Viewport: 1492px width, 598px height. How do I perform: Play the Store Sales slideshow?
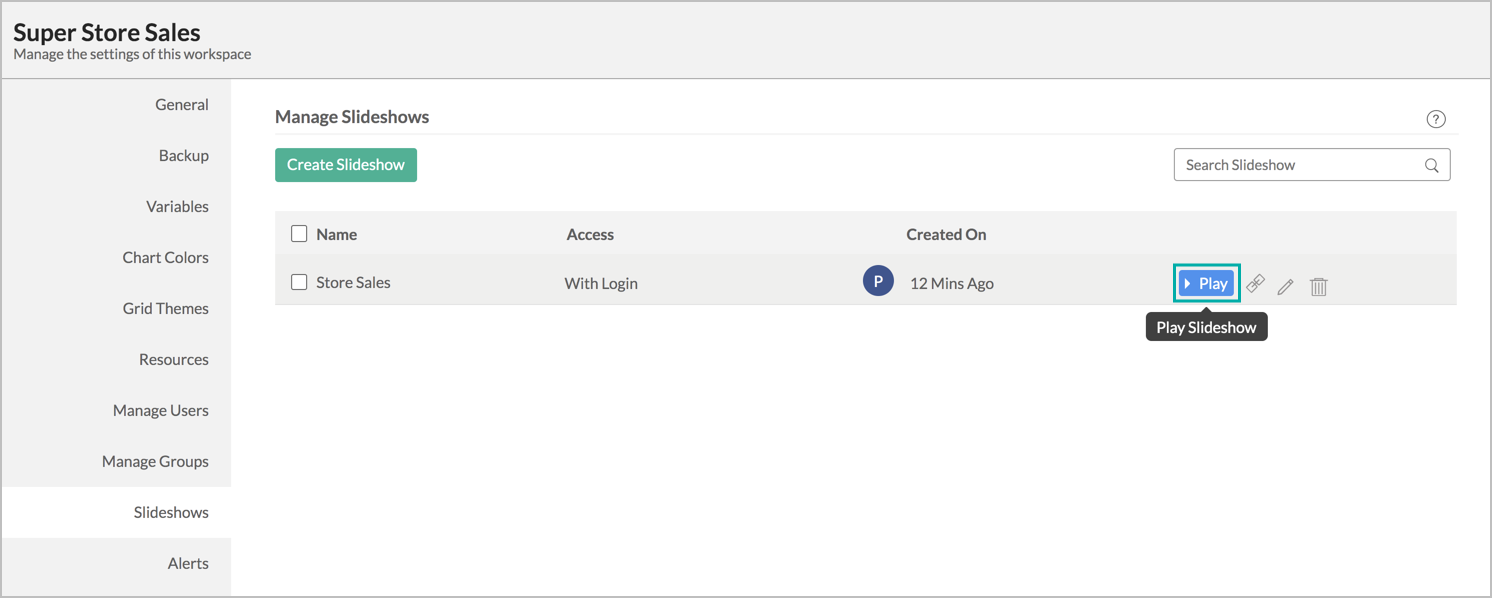pyautogui.click(x=1206, y=284)
